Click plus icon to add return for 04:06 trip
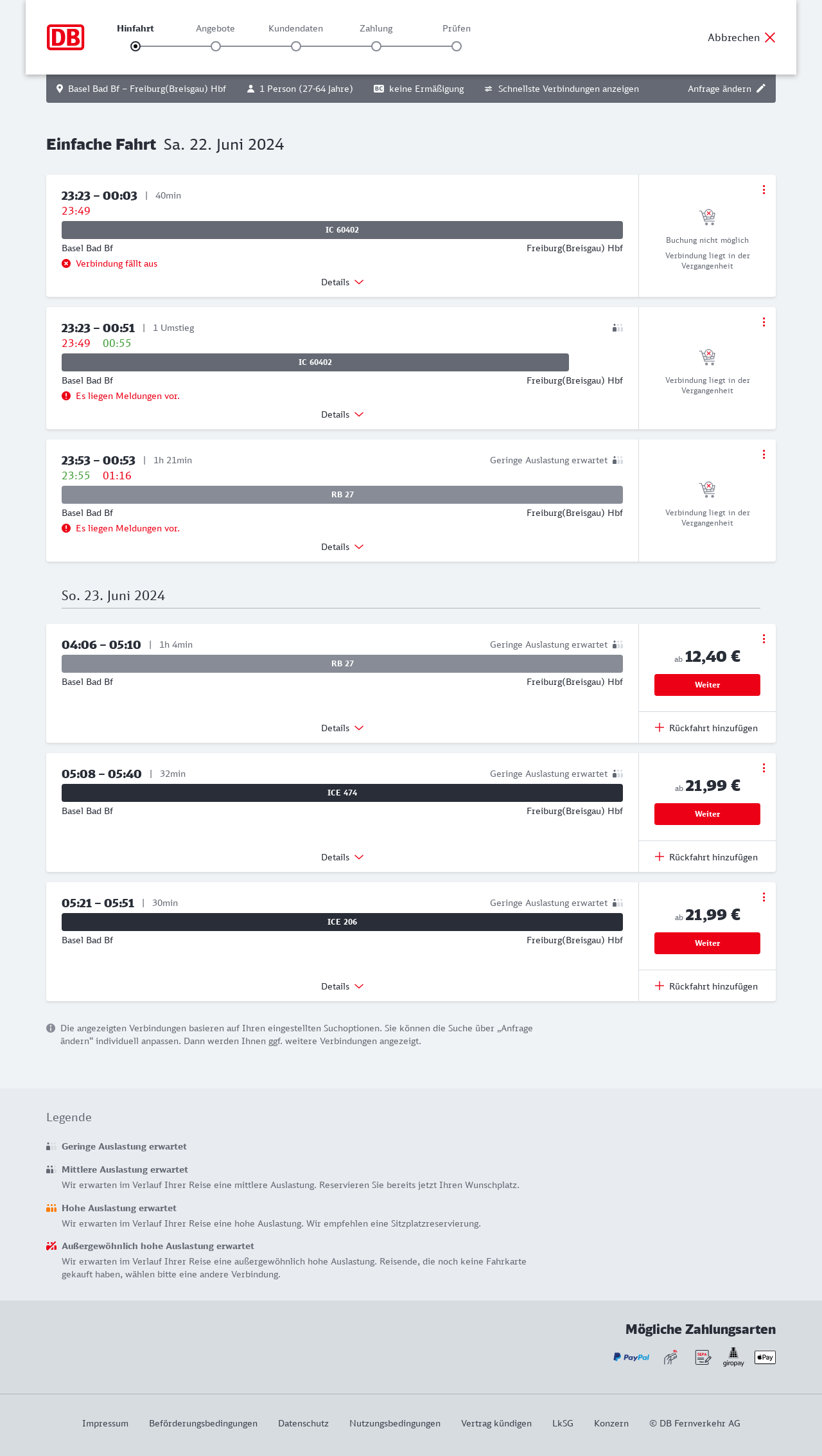 [660, 728]
